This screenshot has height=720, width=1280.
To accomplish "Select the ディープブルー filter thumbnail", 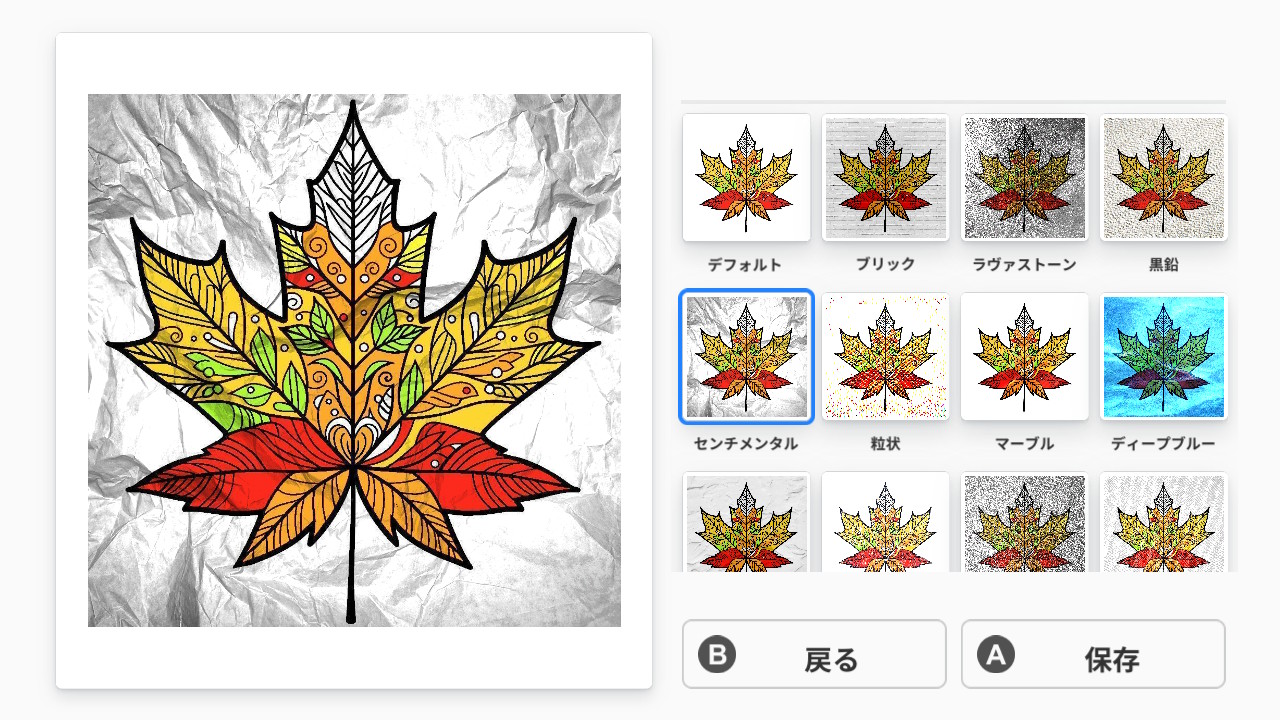I will (x=1164, y=356).
